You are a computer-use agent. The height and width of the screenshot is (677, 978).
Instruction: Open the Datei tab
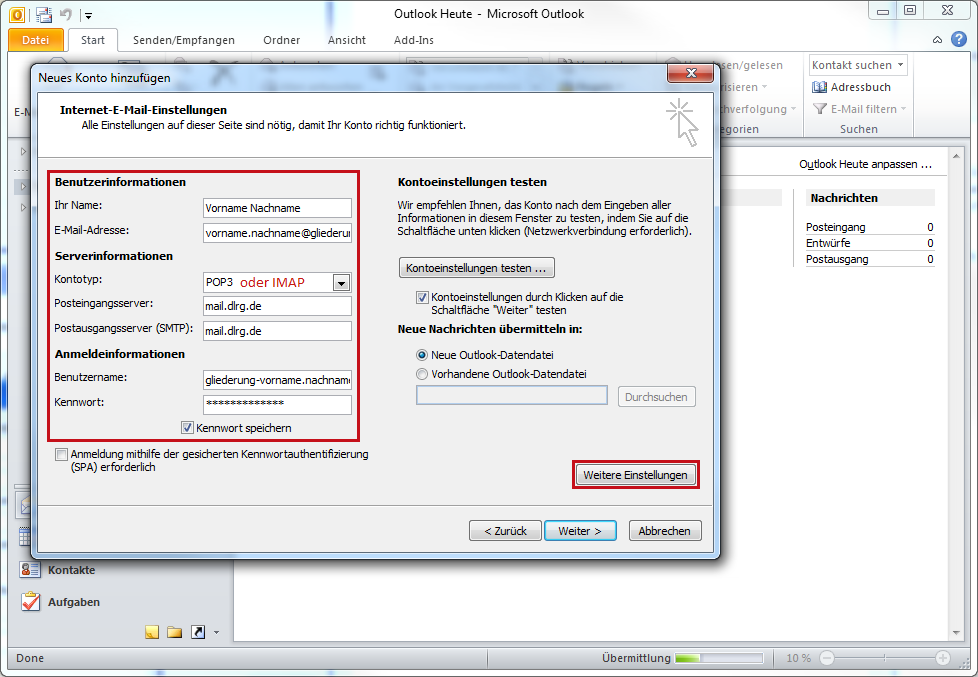(x=36, y=40)
